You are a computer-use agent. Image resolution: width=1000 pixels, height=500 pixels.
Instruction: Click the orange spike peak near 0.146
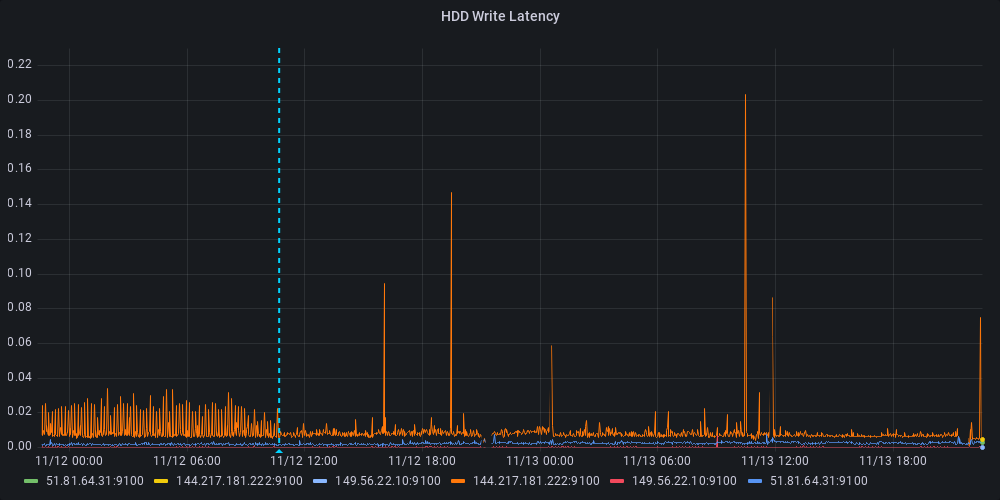tap(451, 193)
